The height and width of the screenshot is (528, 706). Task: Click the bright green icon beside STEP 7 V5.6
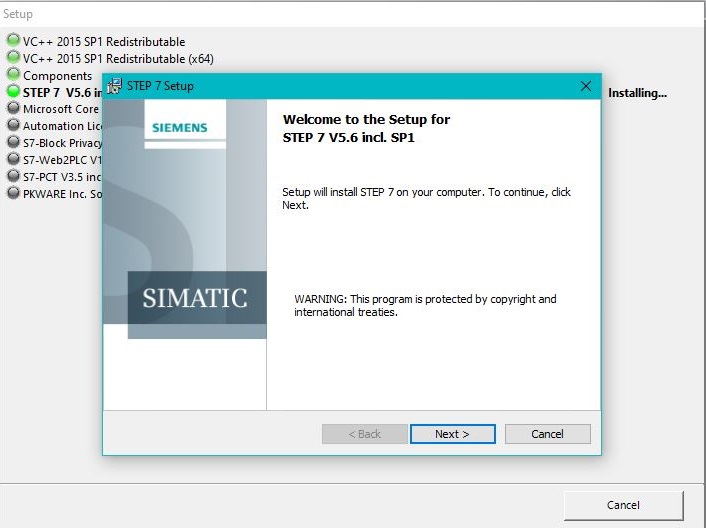(x=13, y=92)
